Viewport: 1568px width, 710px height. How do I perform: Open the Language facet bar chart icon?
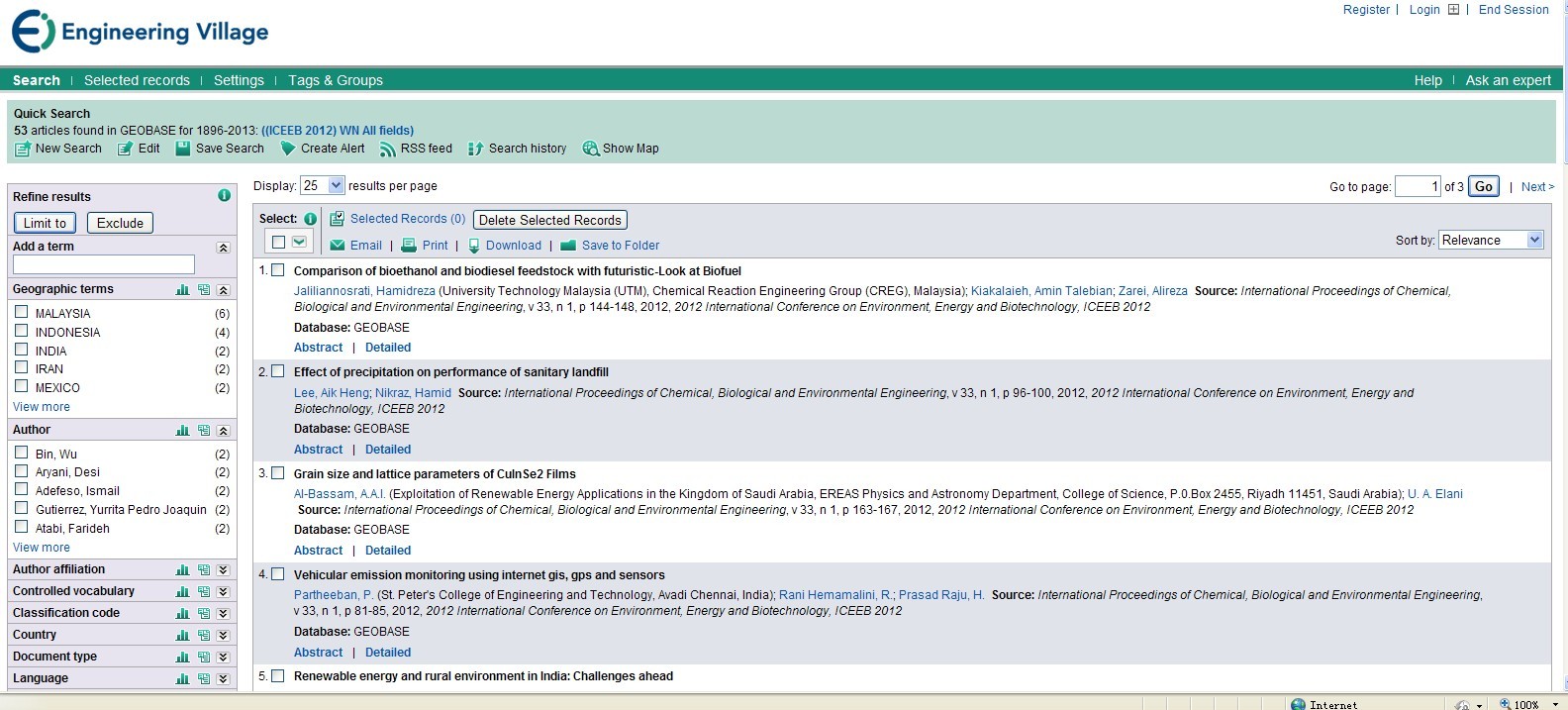pyautogui.click(x=182, y=679)
